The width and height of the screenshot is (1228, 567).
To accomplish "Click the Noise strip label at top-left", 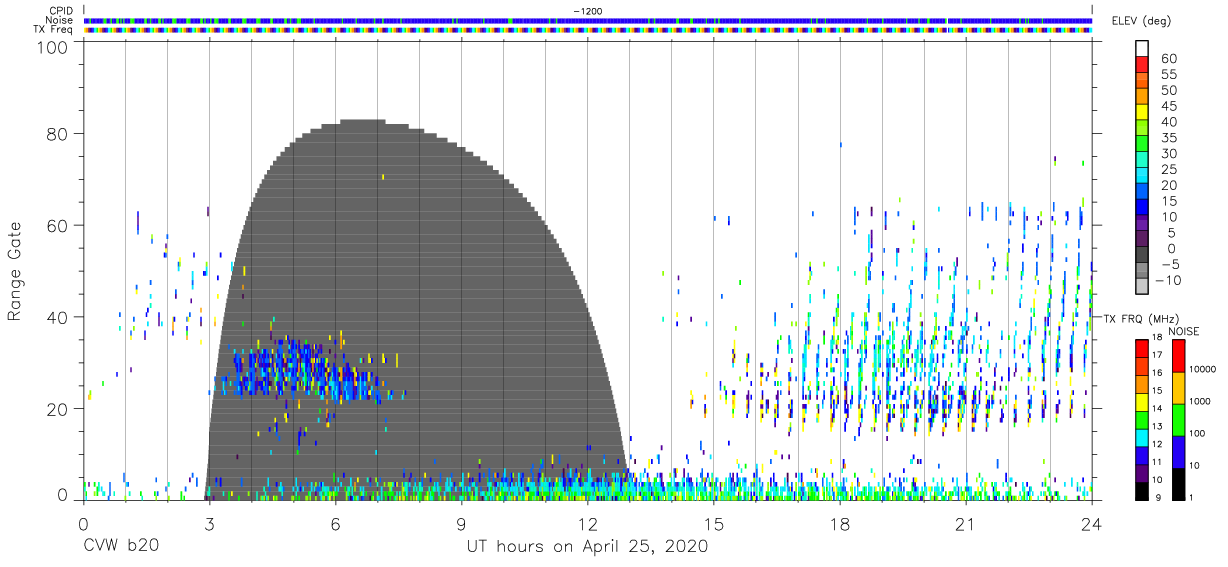I will pos(60,20).
